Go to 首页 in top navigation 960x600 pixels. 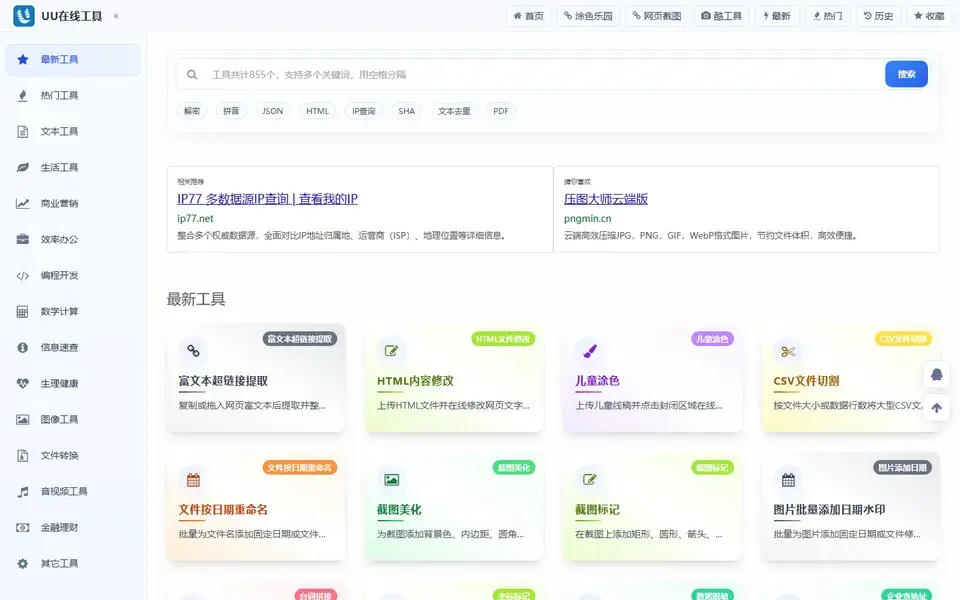coord(528,16)
